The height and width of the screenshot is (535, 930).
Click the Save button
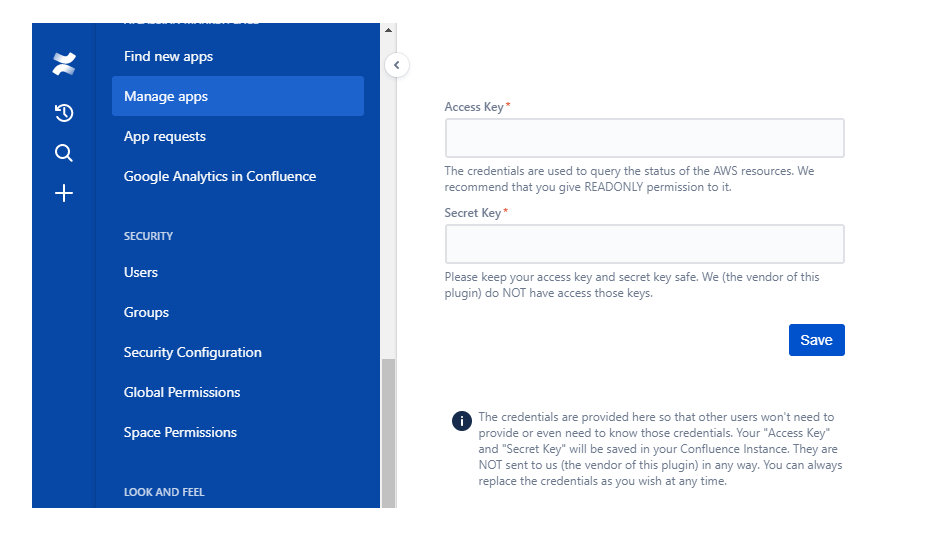click(x=816, y=340)
